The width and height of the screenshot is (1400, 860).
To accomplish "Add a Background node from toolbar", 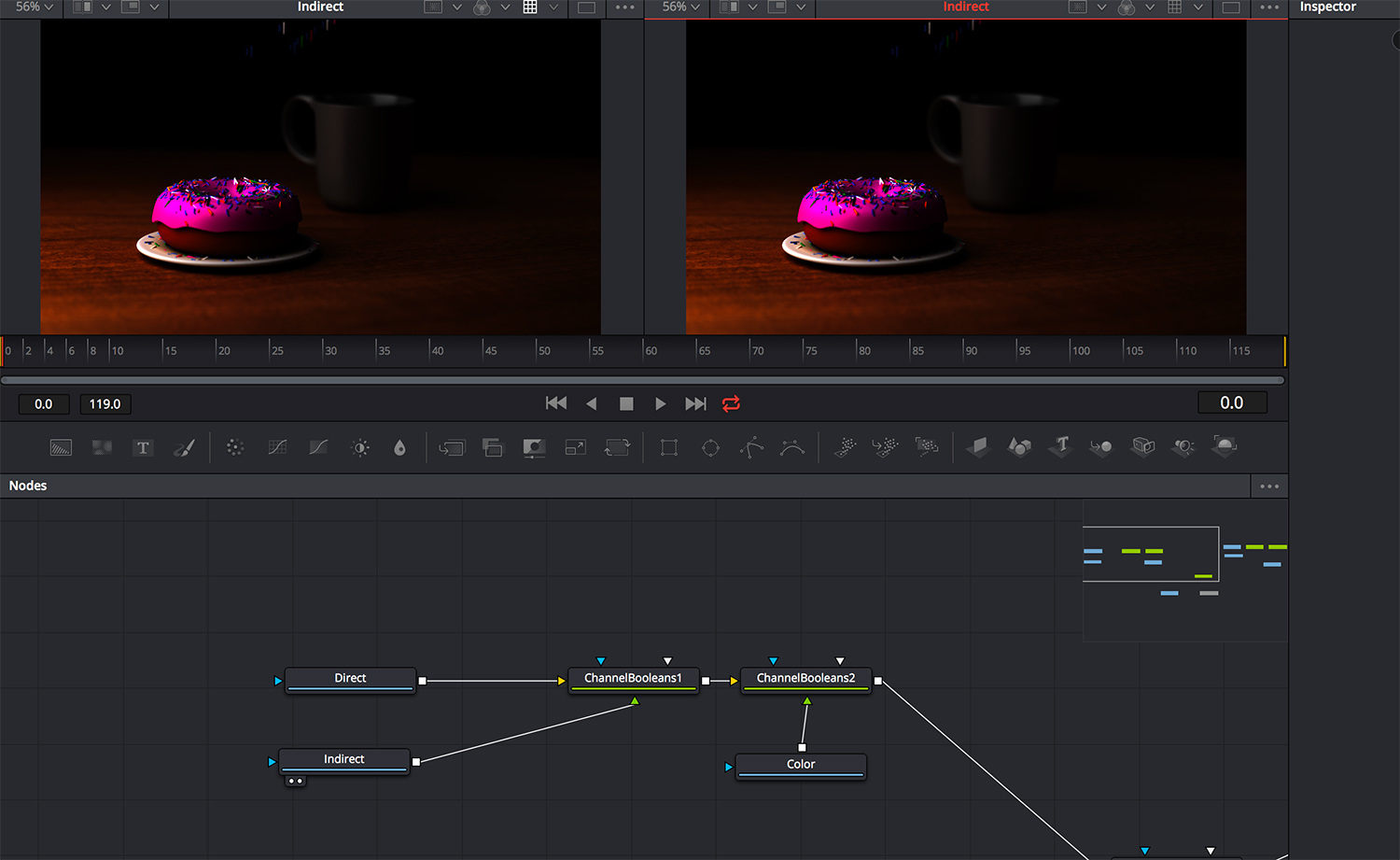I will (61, 448).
